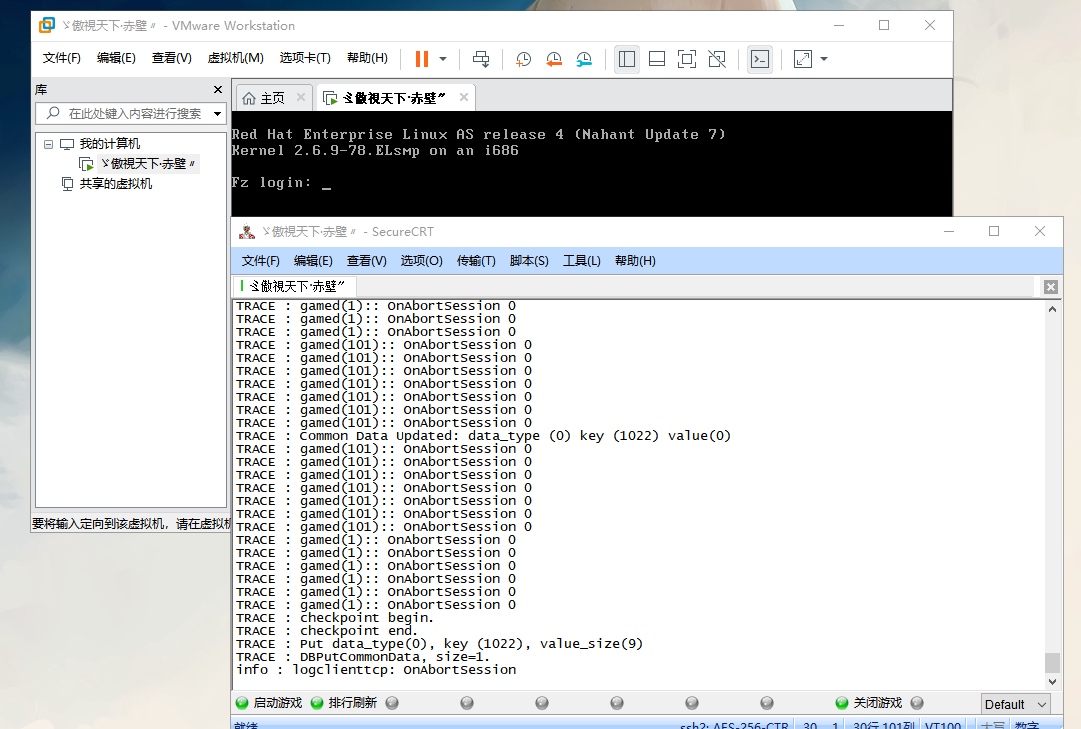Image resolution: width=1081 pixels, height=729 pixels.
Task: Toggle the library sidebar view
Action: tap(627, 59)
